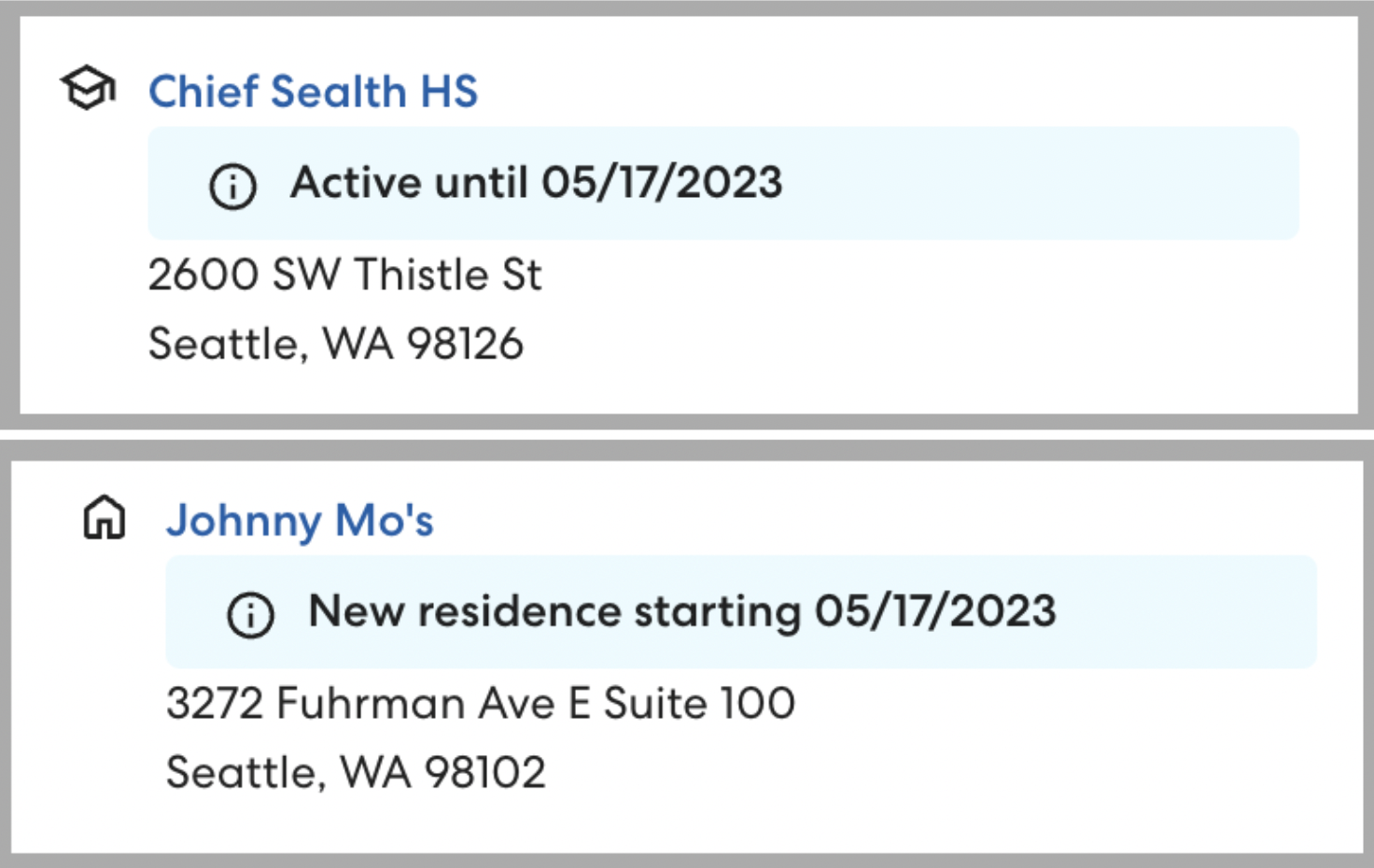This screenshot has width=1374, height=868.
Task: Click the words New residence starting
Action: coord(554,612)
